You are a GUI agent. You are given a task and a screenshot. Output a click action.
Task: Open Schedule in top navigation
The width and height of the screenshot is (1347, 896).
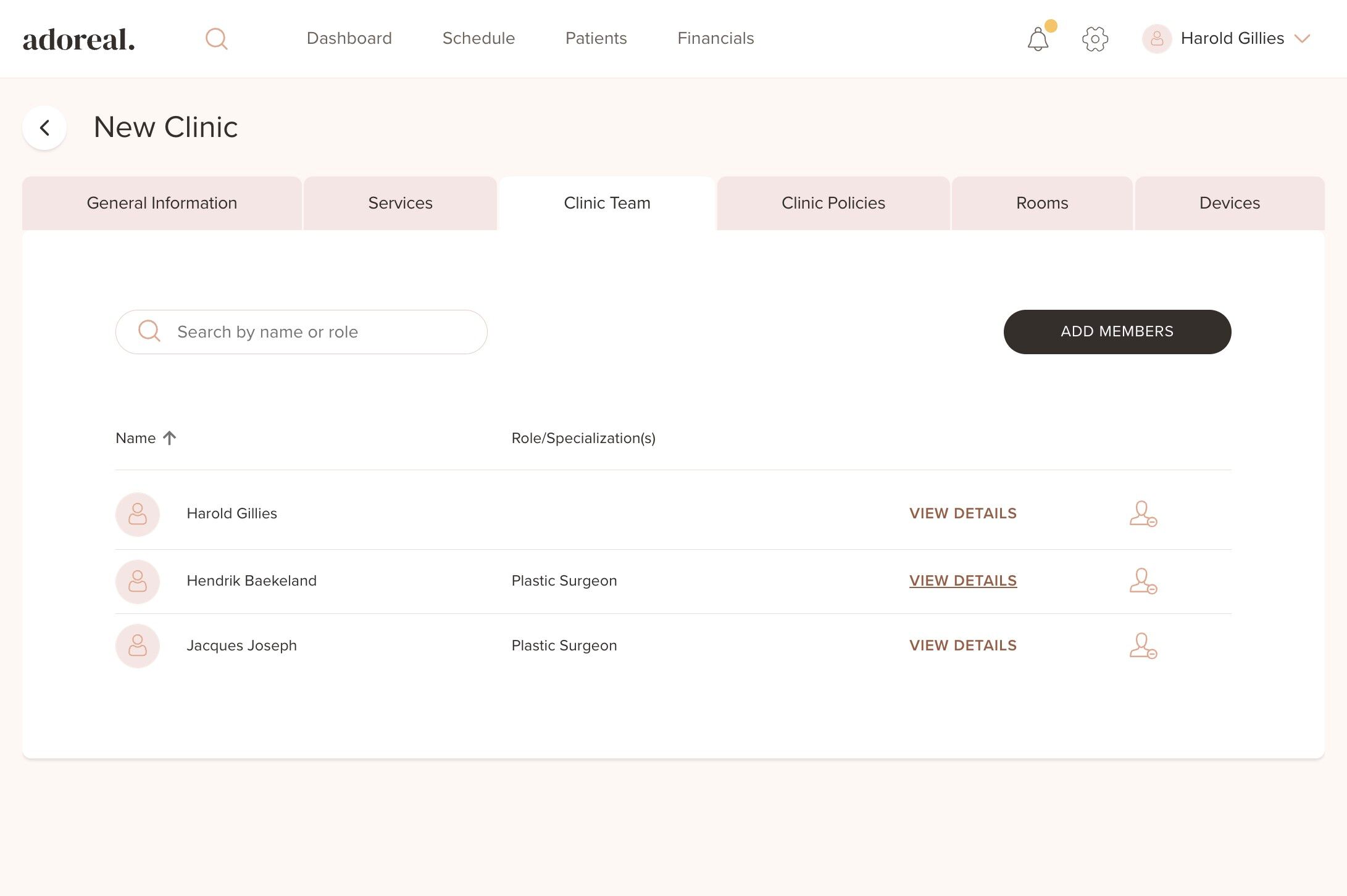coord(478,38)
